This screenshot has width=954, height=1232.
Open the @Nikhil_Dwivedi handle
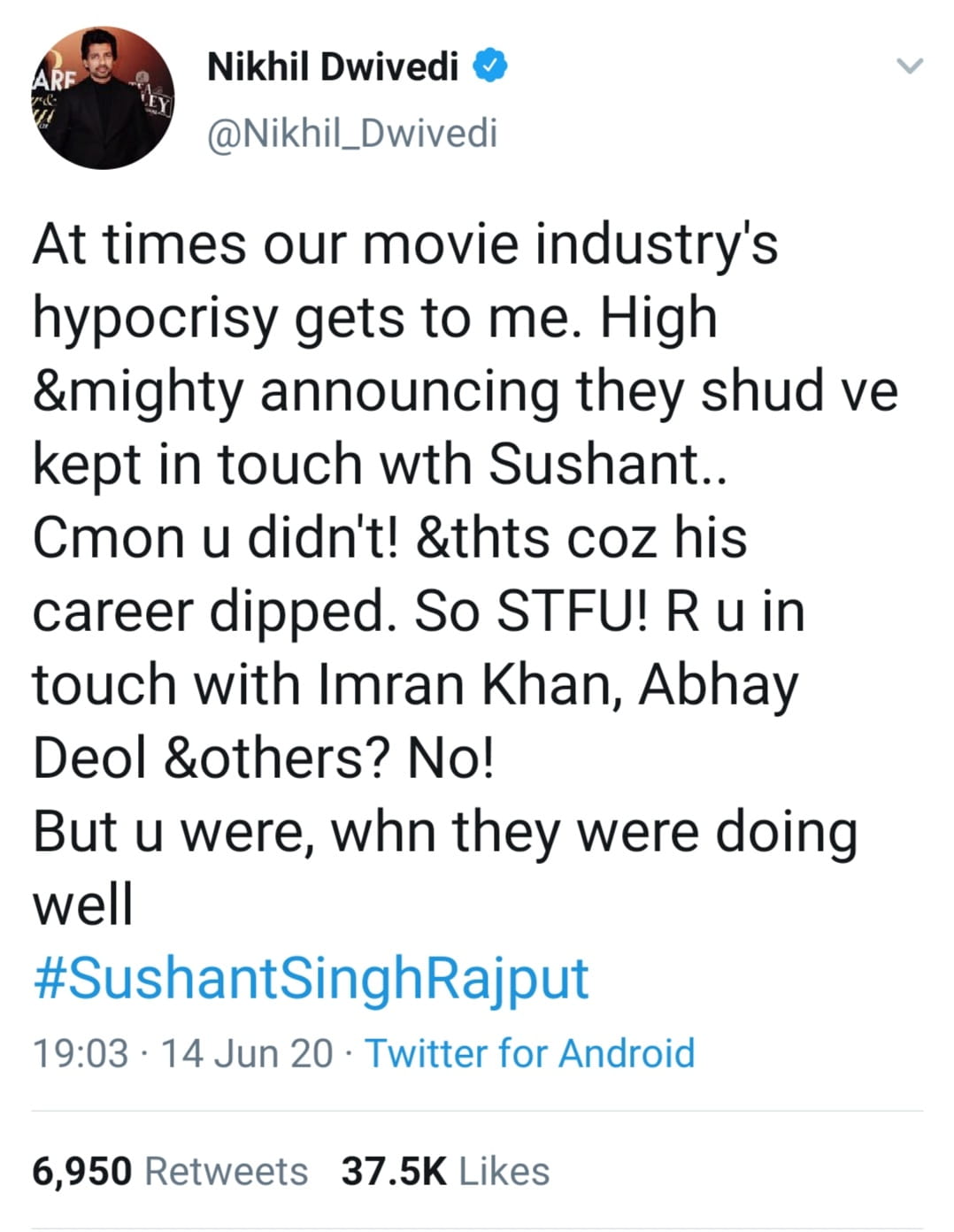tap(351, 134)
